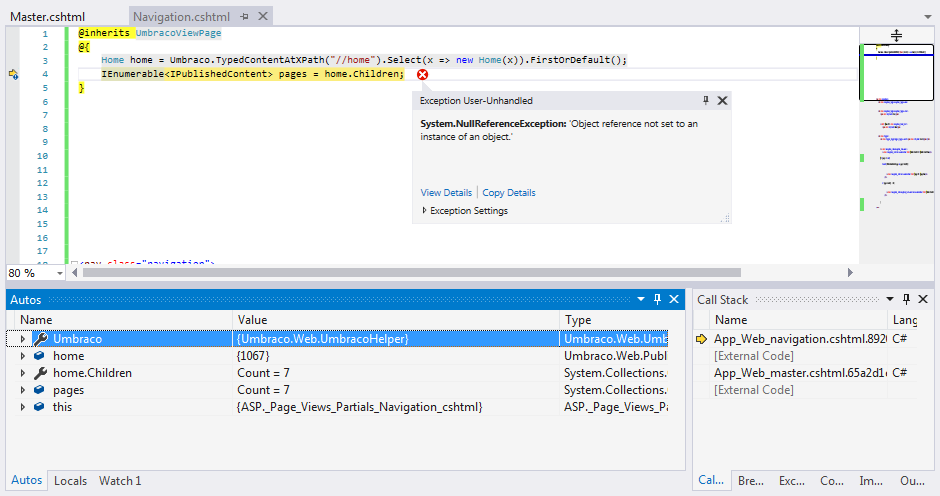Click the pages variable cube icon
Viewport: 940px width, 496px height.
(40, 390)
